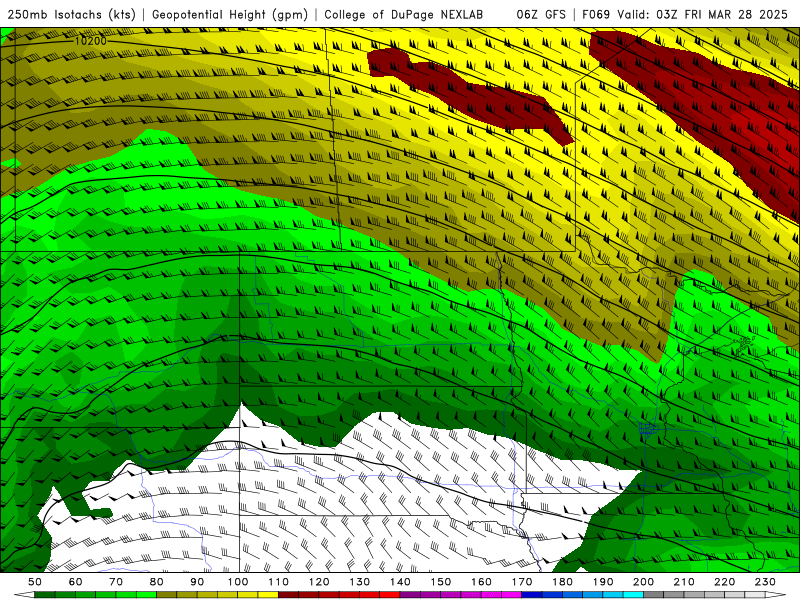Click the '70' value on the color scale
This screenshot has height=600, width=800.
[116, 582]
